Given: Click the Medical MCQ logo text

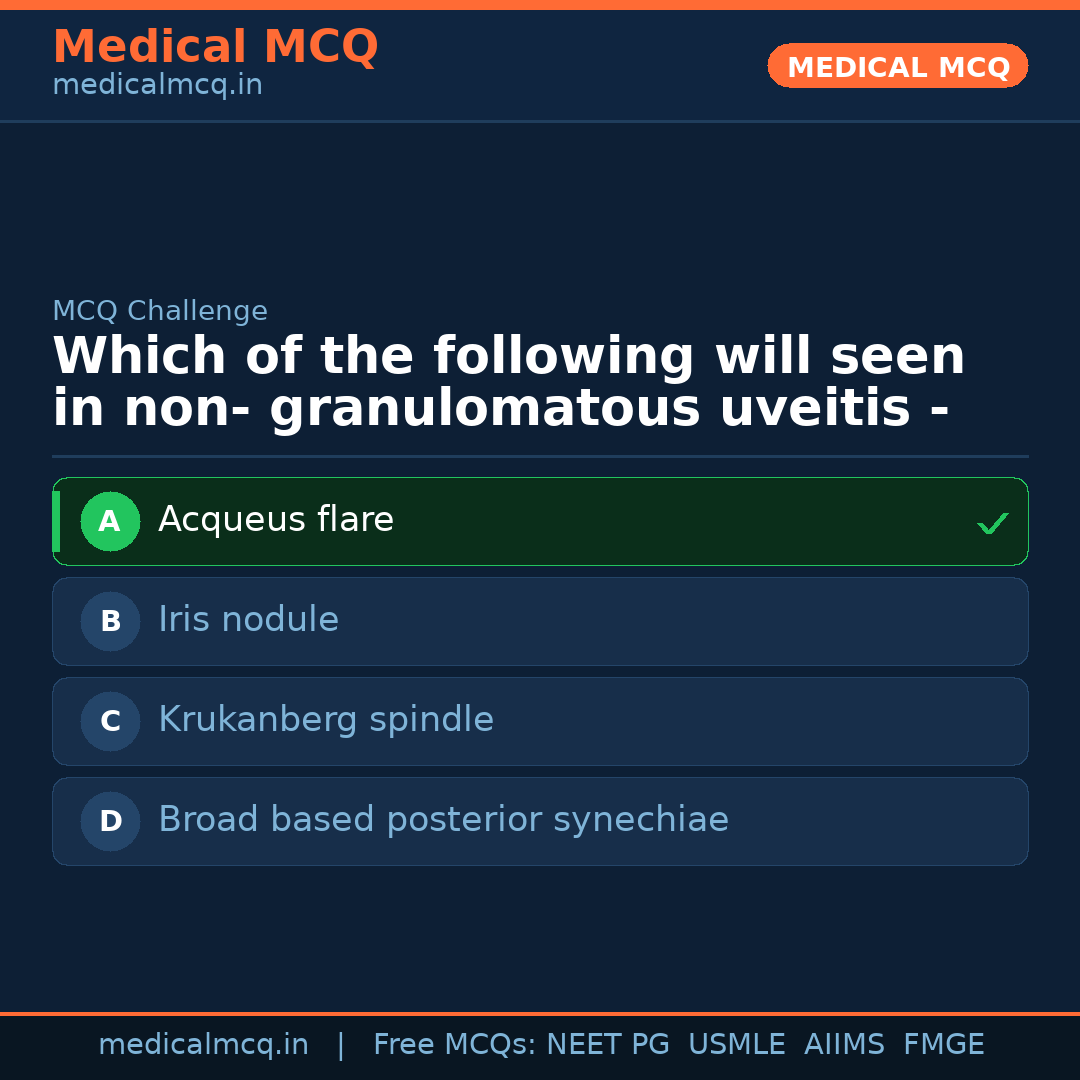Looking at the screenshot, I should [215, 46].
